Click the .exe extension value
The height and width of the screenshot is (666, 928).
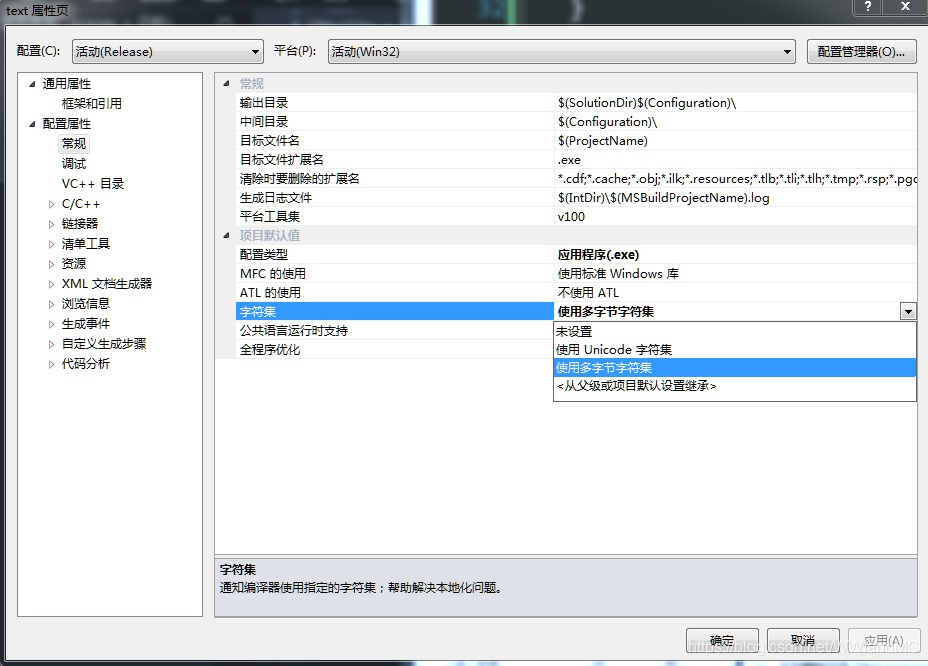click(736, 159)
